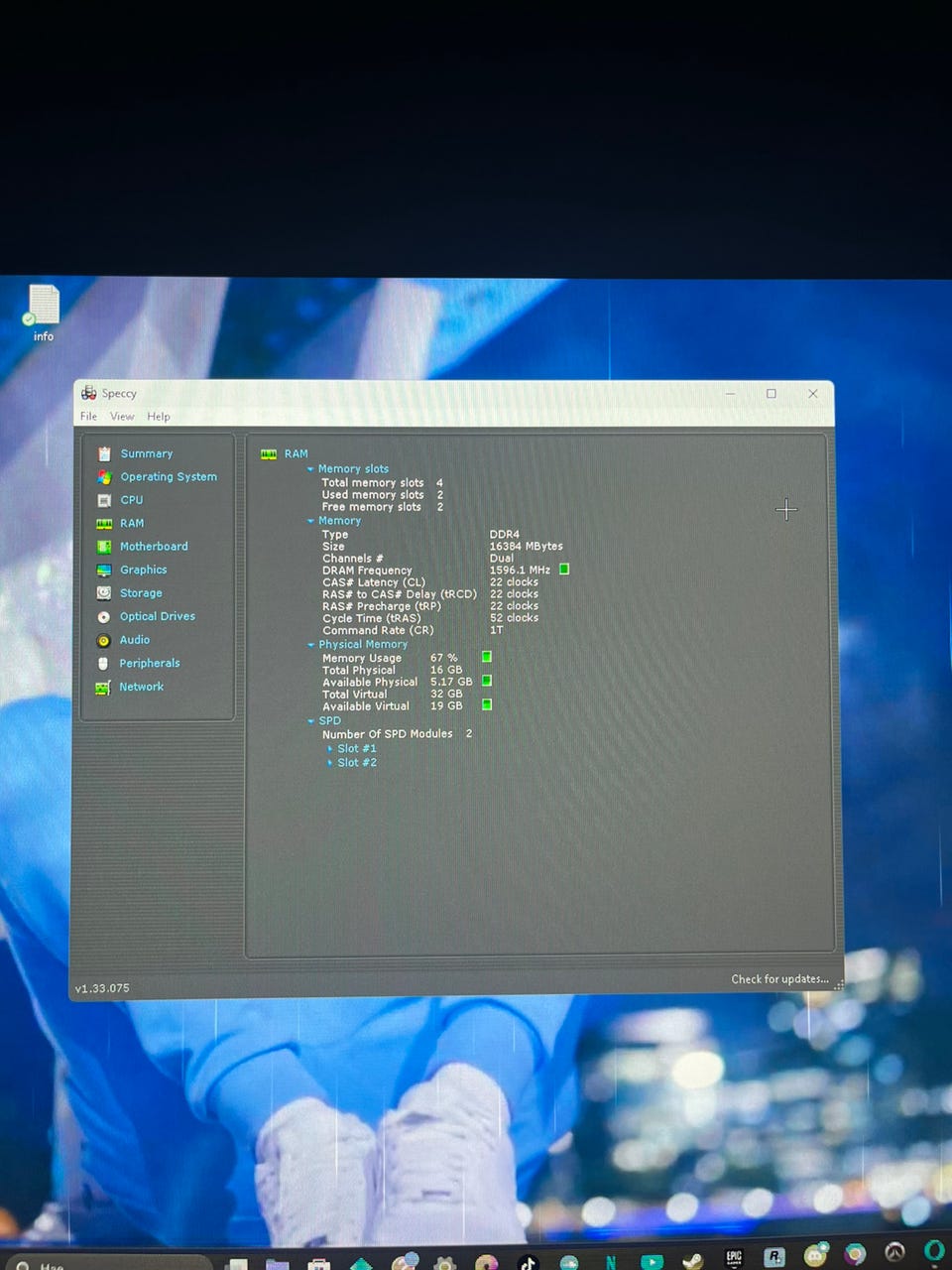This screenshot has height=1270, width=952.
Task: Toggle the DRAM Frequency green graph indicator
Action: pos(564,570)
